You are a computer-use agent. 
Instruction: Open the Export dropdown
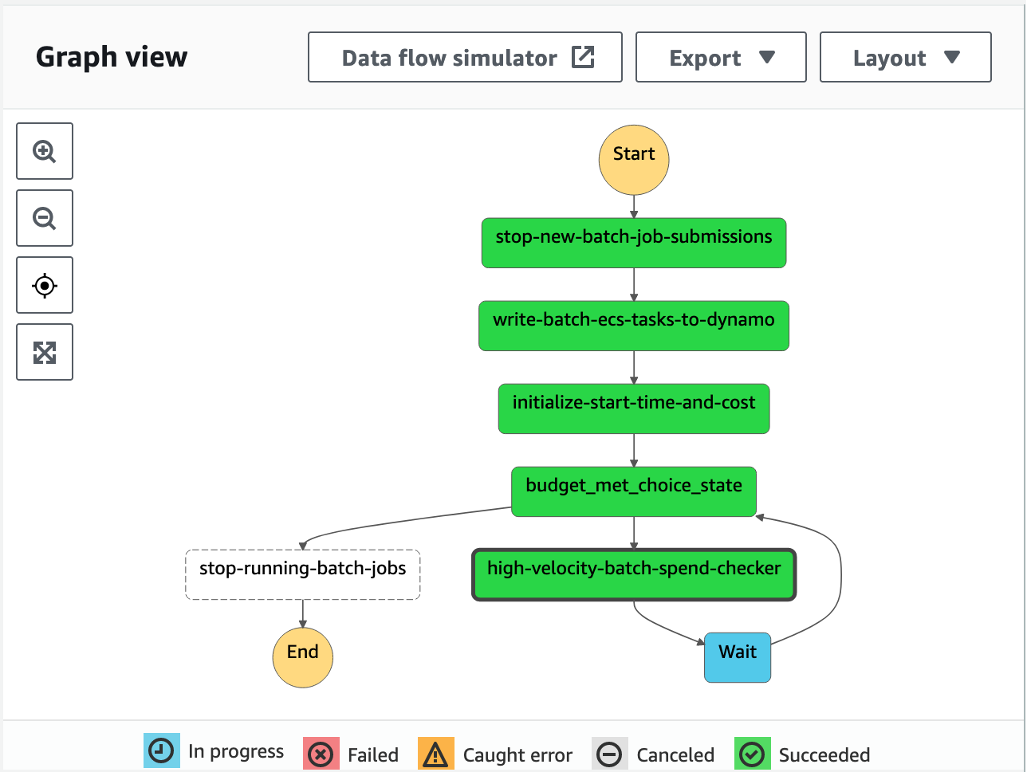pos(720,57)
